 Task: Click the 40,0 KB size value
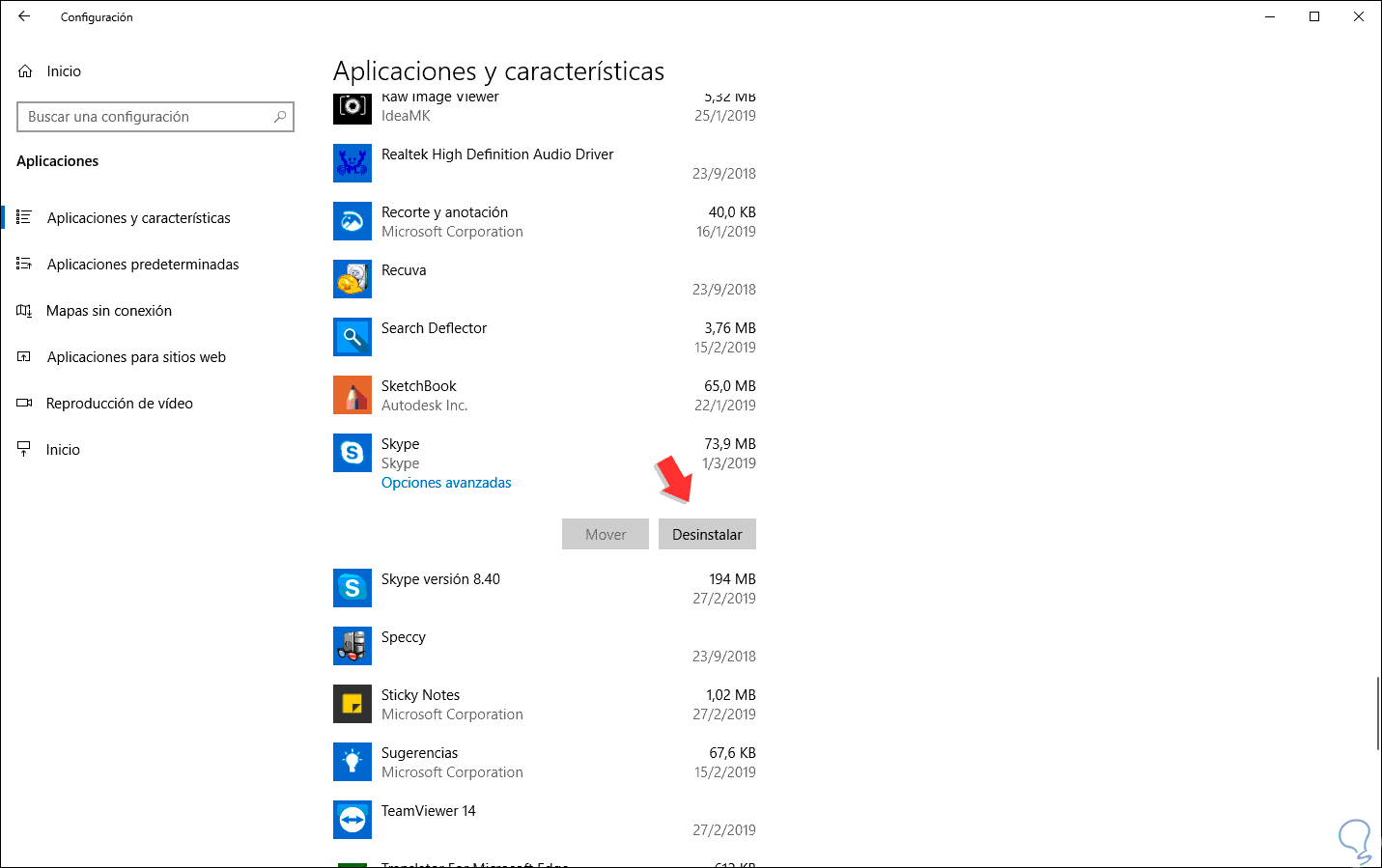(x=732, y=212)
